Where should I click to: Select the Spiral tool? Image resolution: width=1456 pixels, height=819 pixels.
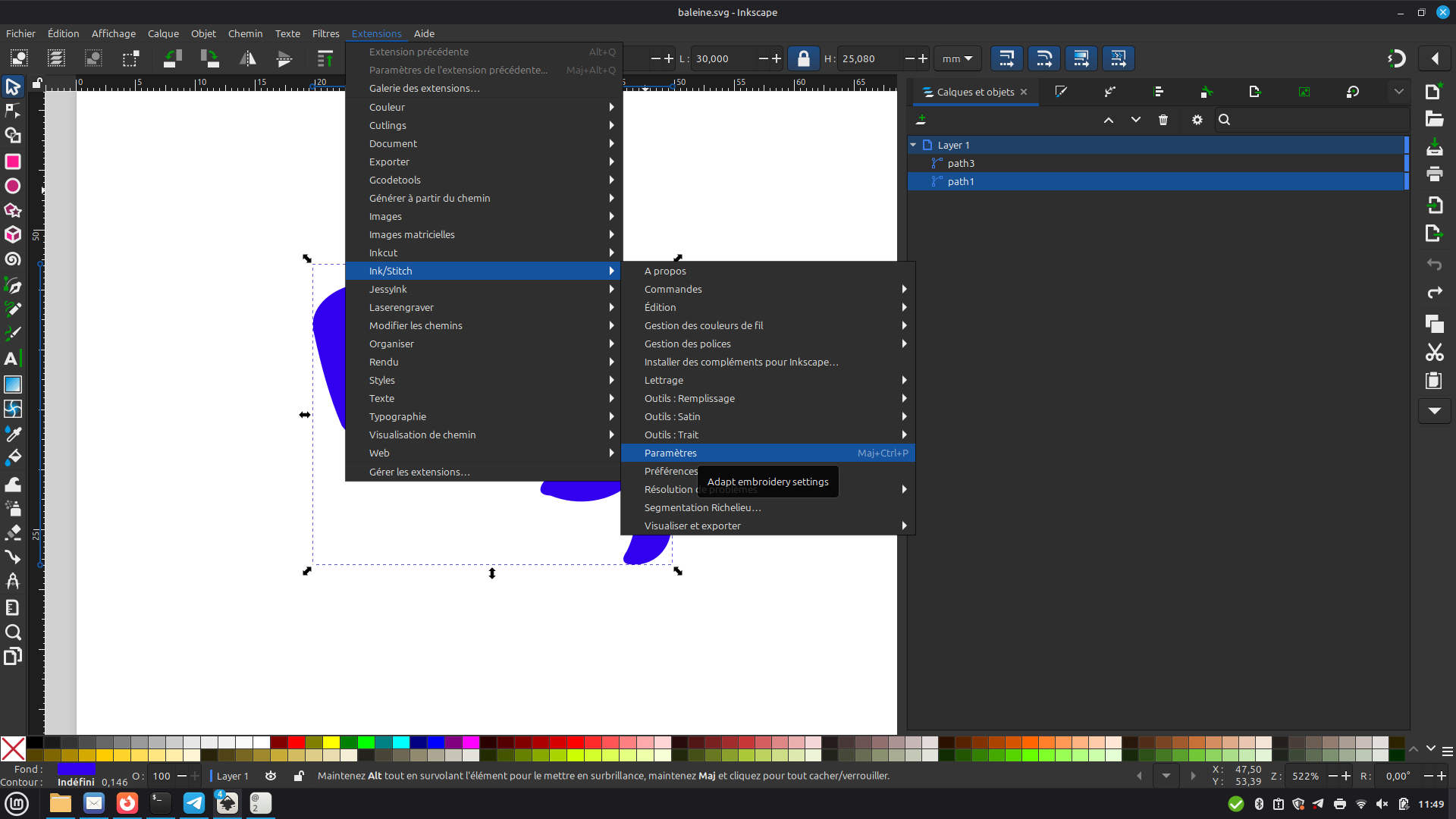click(x=13, y=259)
